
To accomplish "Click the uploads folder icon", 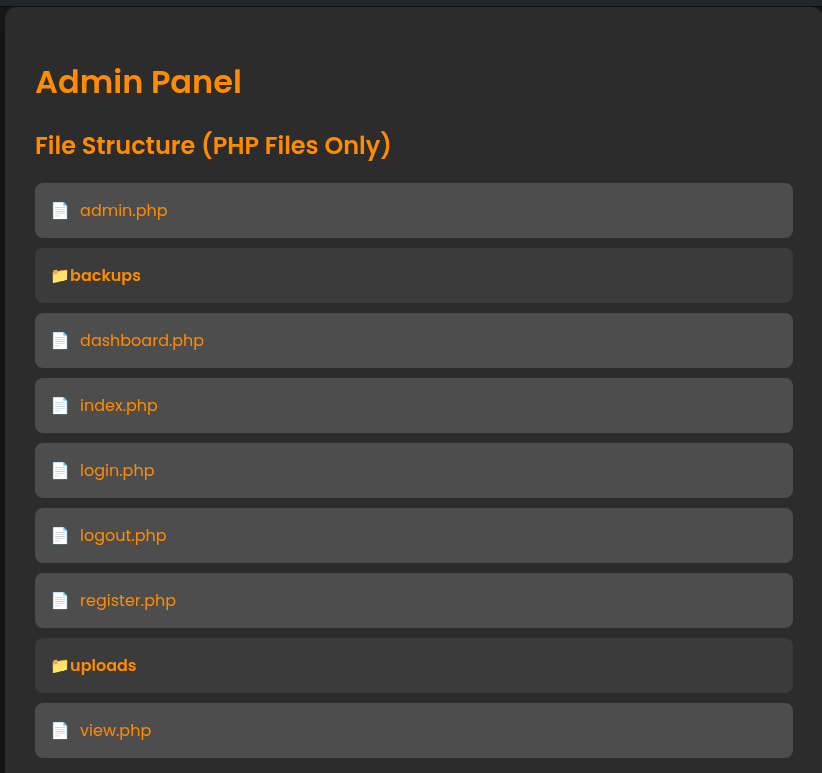I will click(60, 666).
